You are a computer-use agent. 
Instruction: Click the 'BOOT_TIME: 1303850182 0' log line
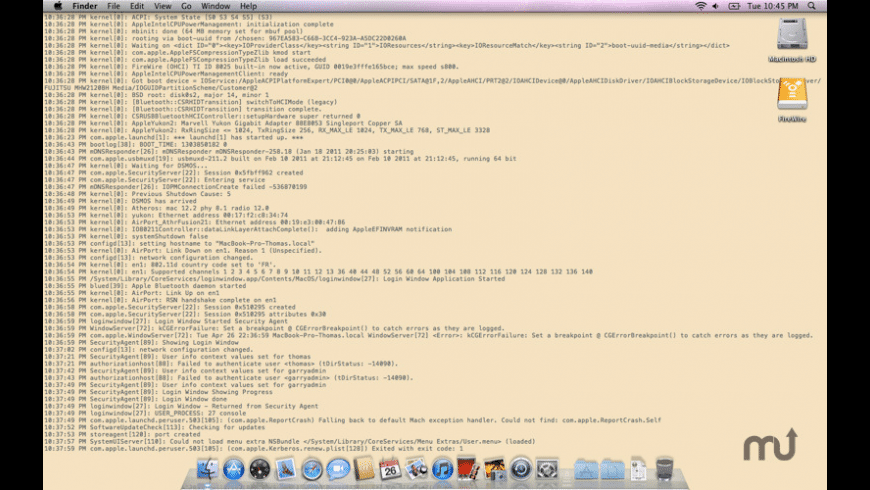tap(135, 144)
